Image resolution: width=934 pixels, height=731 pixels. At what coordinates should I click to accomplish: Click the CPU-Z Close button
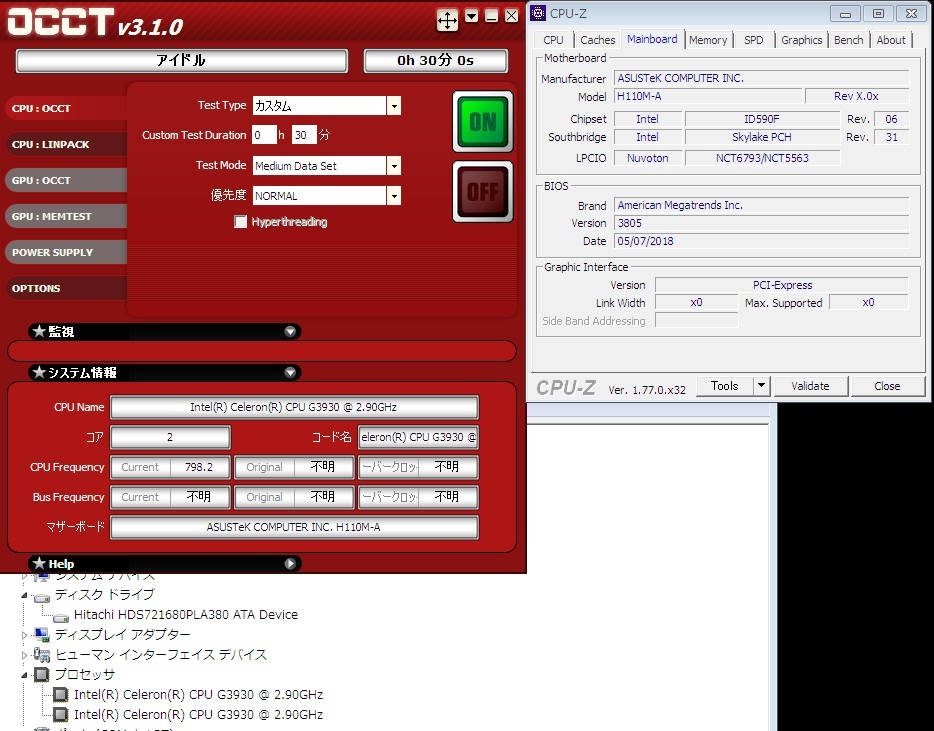coord(887,386)
